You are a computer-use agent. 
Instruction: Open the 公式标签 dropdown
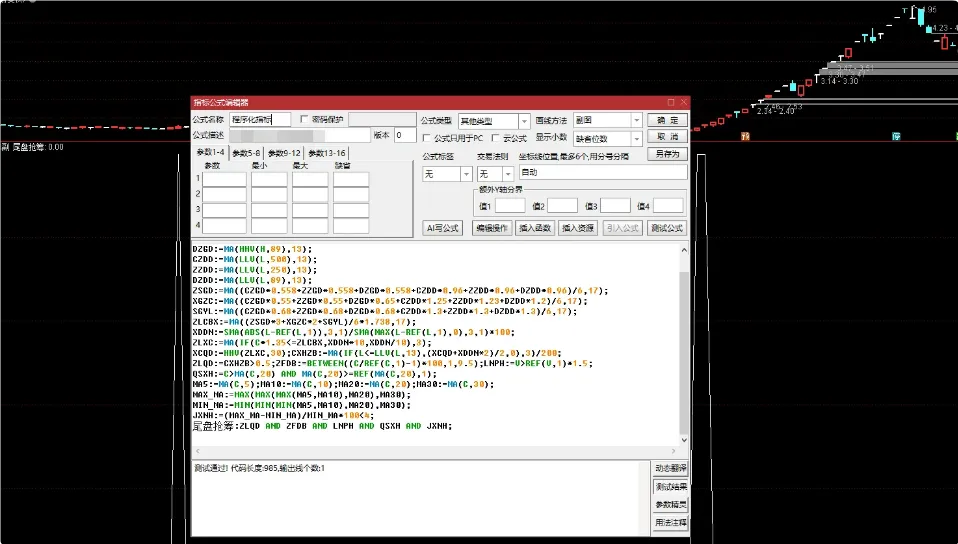(447, 174)
